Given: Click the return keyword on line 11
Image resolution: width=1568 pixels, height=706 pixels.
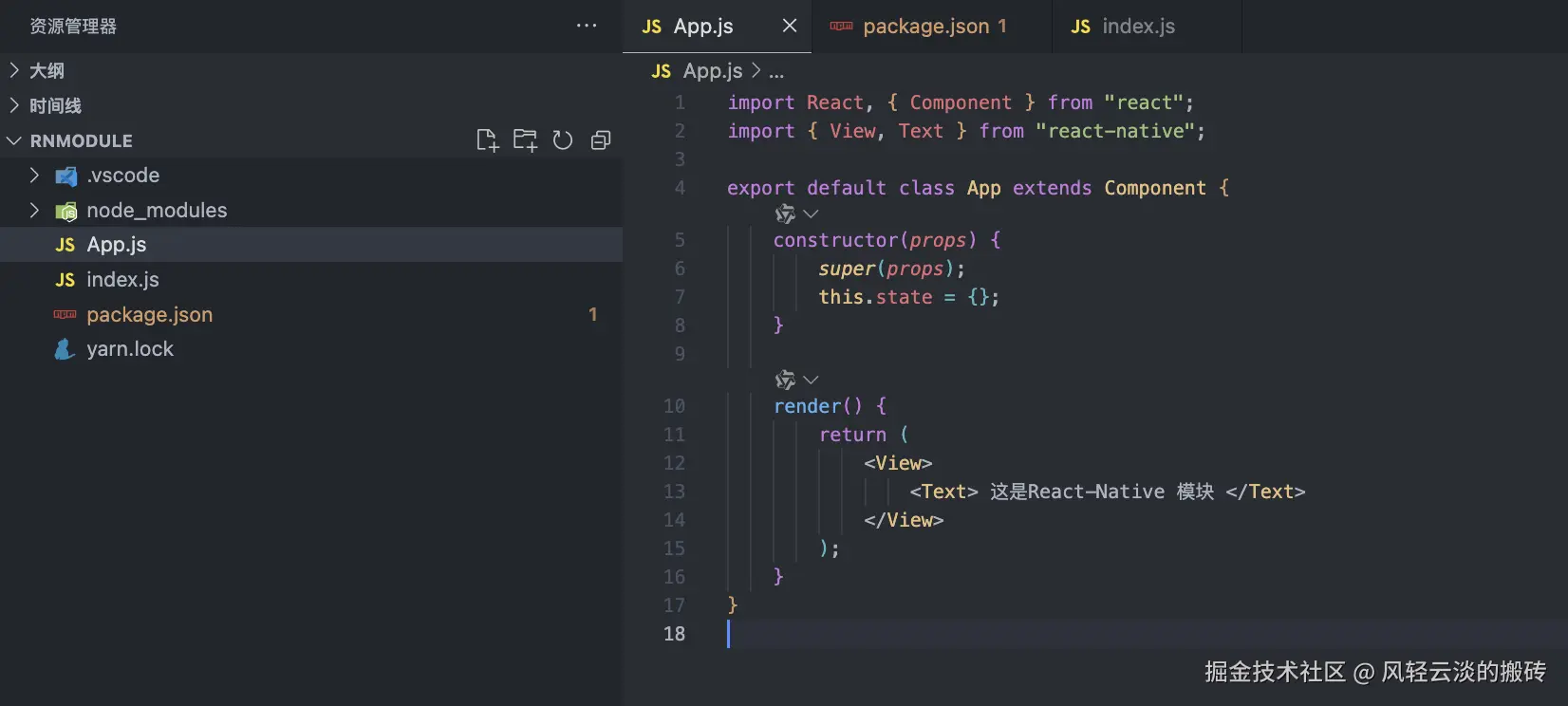Looking at the screenshot, I should point(852,435).
